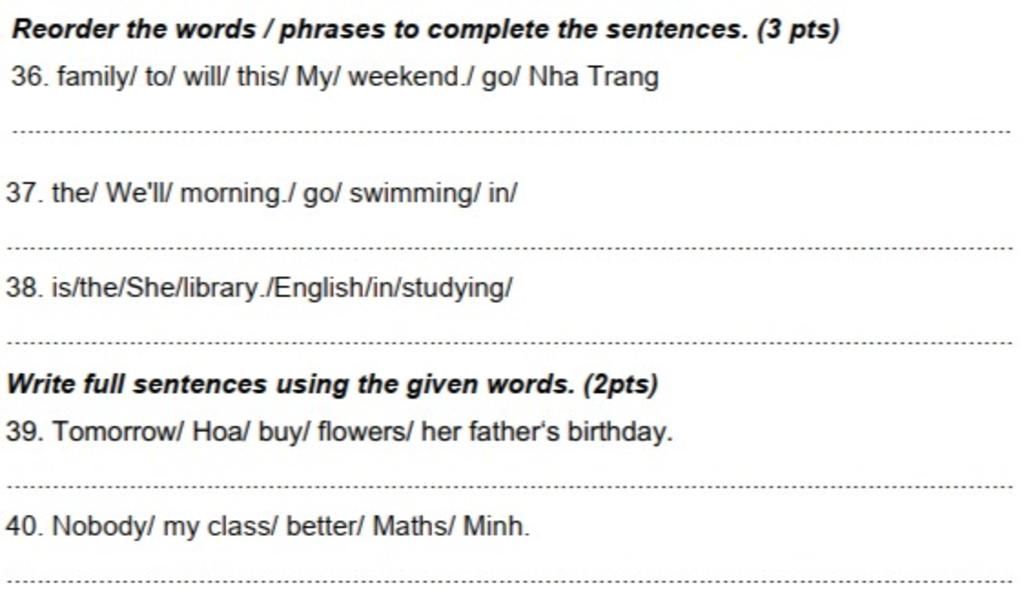The height and width of the screenshot is (610, 1024).
Task: Click 'Nobody/' in question 40
Action: click(x=103, y=526)
